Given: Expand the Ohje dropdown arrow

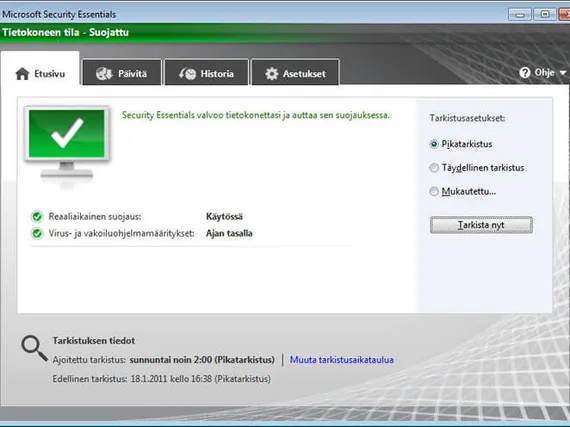Looking at the screenshot, I should [562, 73].
